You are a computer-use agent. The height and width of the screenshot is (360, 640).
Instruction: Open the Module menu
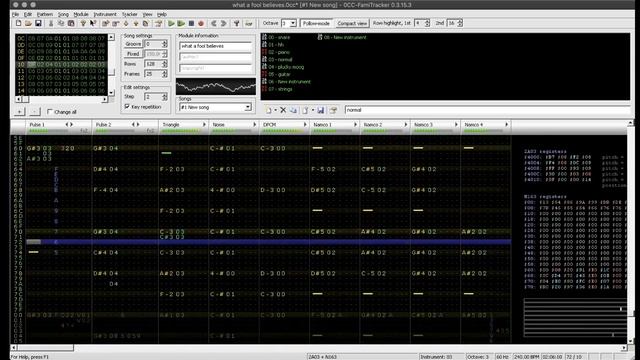click(x=81, y=14)
